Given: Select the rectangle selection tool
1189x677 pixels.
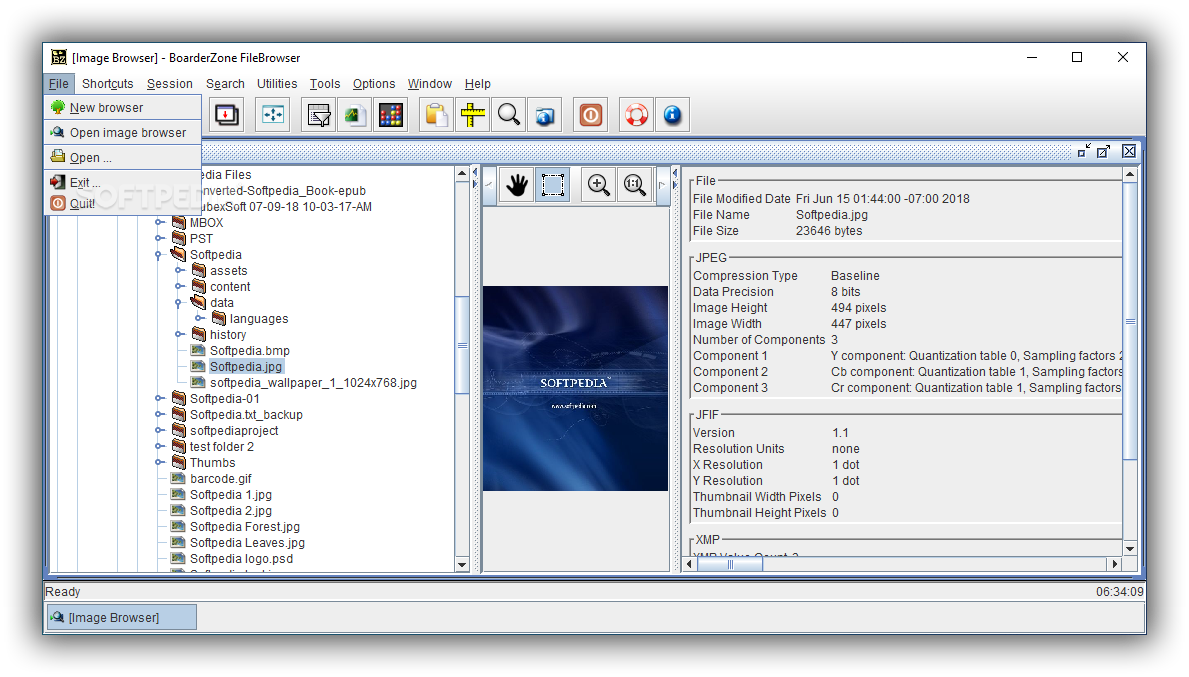Looking at the screenshot, I should [x=553, y=185].
